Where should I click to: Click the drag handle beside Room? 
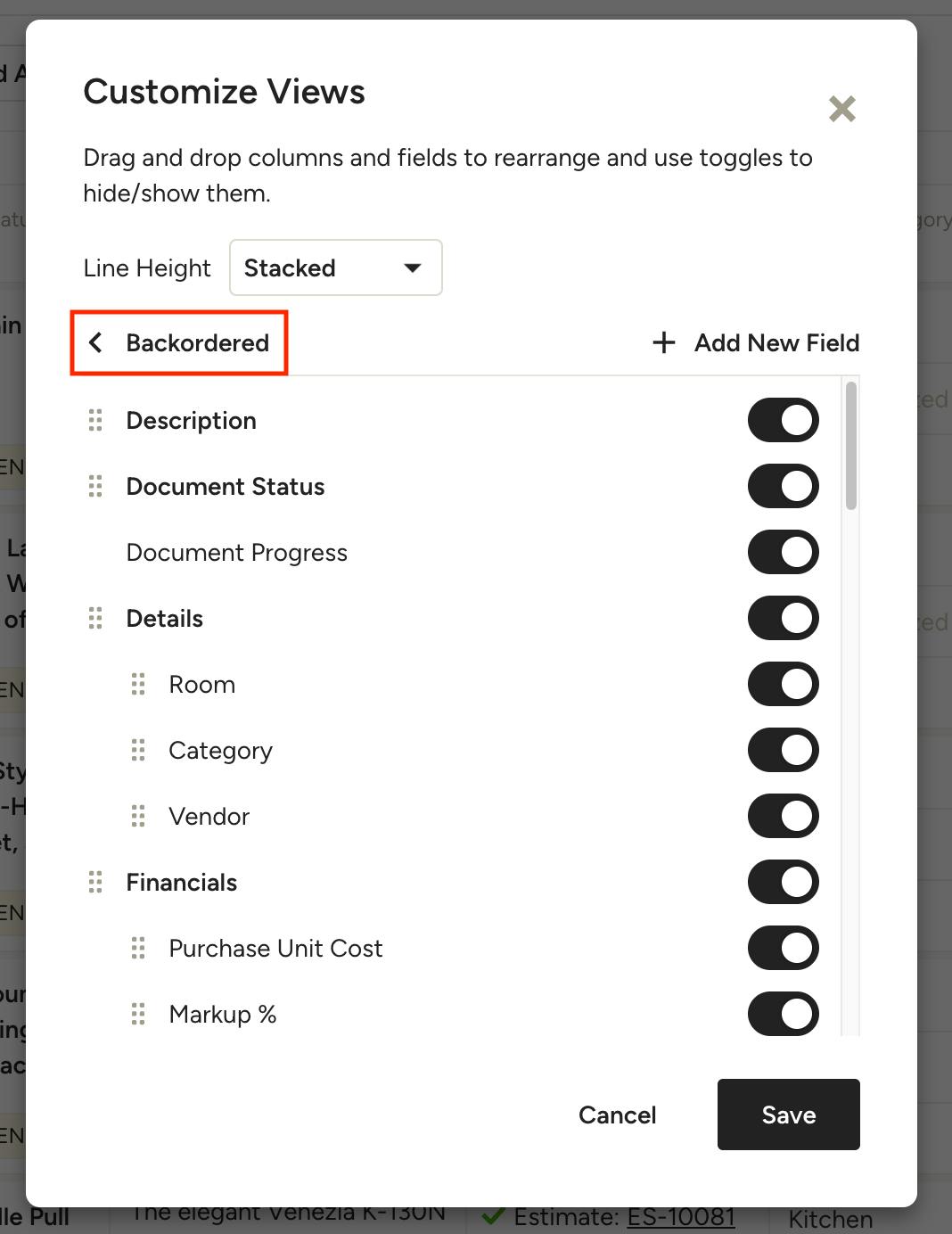[138, 684]
